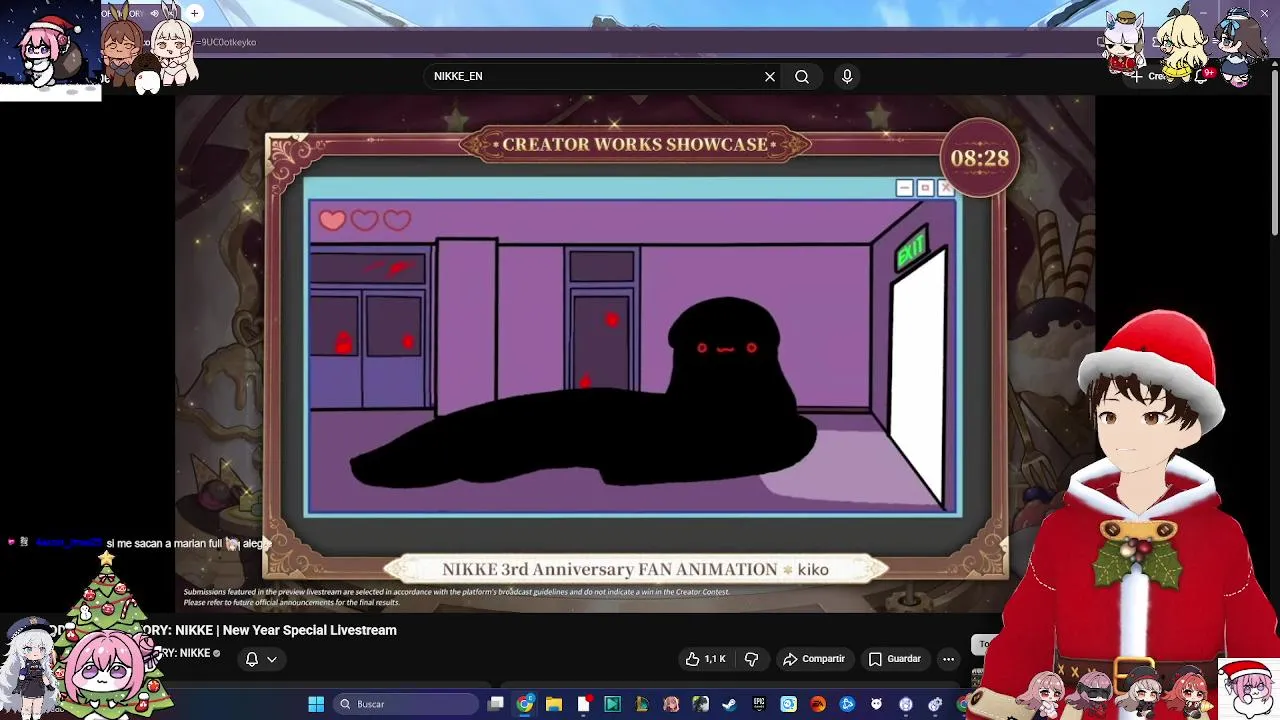This screenshot has width=1280, height=720.
Task: Dislike the video with thumbs-down icon
Action: 752,659
